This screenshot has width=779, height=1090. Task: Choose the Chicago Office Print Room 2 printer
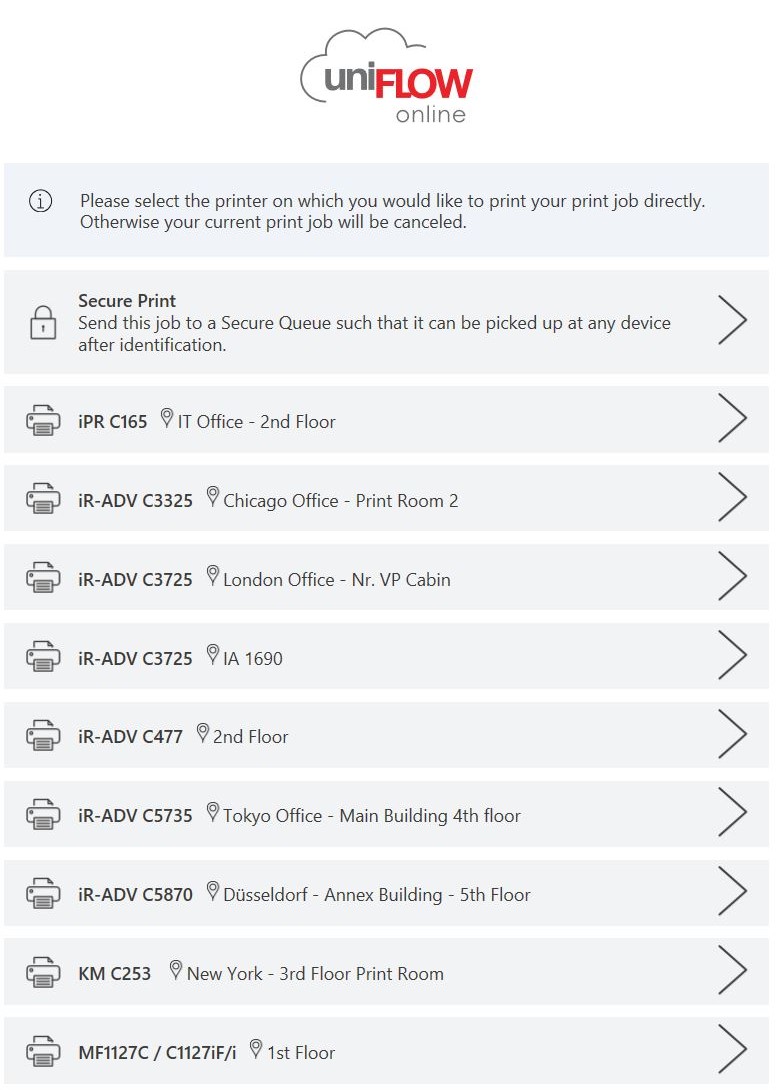(x=386, y=498)
